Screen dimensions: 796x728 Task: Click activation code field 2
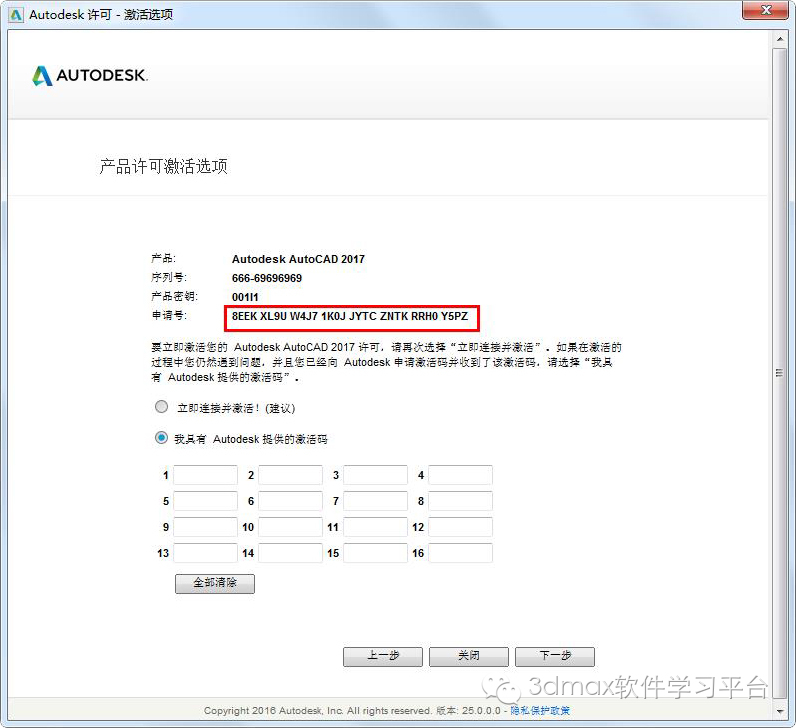click(290, 475)
